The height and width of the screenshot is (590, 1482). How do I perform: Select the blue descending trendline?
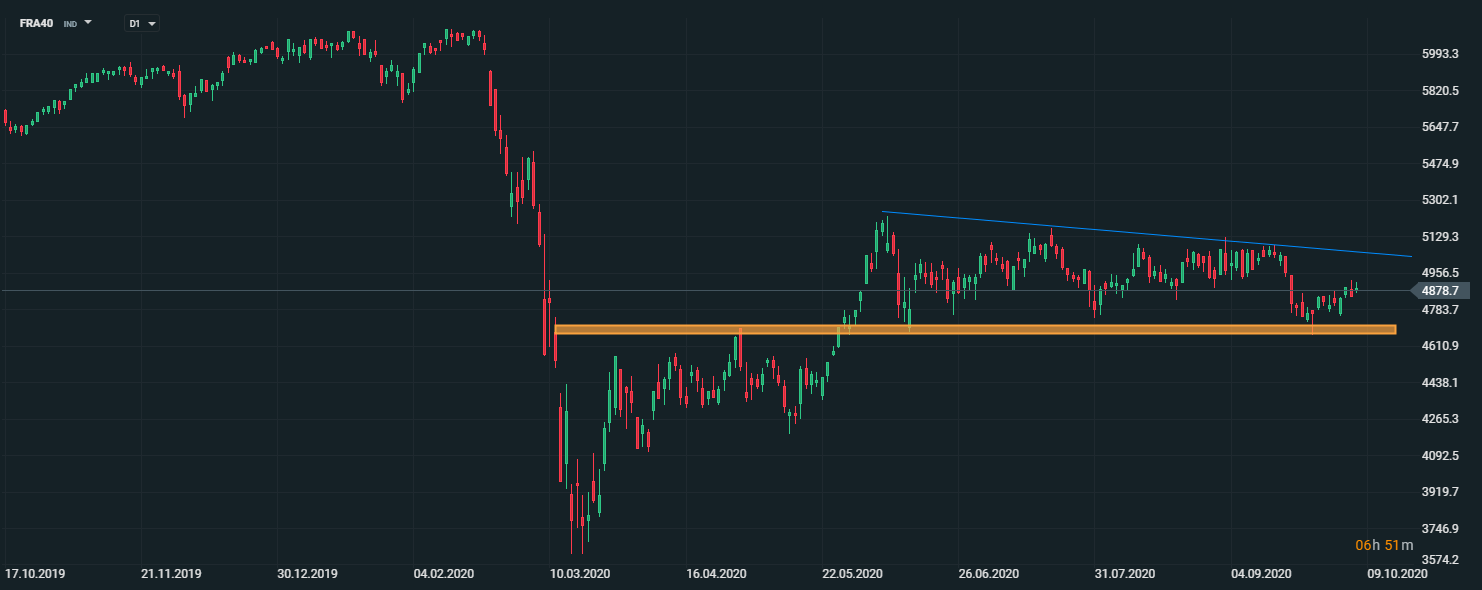click(1147, 235)
